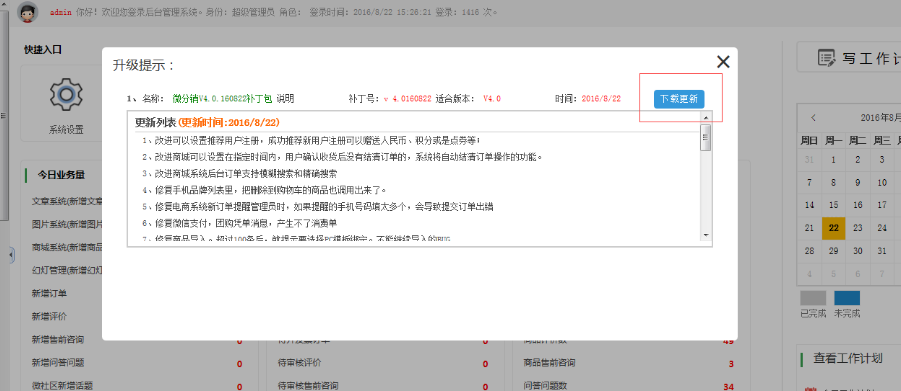The height and width of the screenshot is (391, 901).
Task: Collapse the left sidebar arrow handle
Action: [x=11, y=255]
